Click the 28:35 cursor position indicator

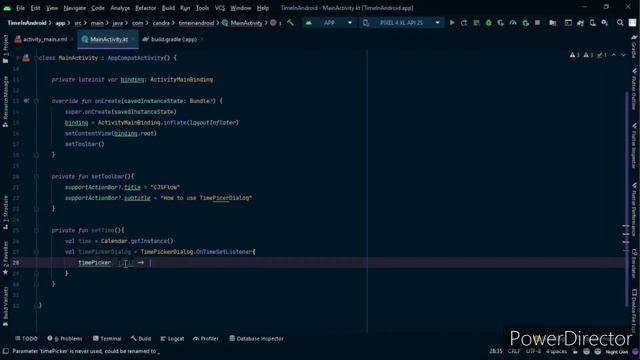click(x=496, y=351)
